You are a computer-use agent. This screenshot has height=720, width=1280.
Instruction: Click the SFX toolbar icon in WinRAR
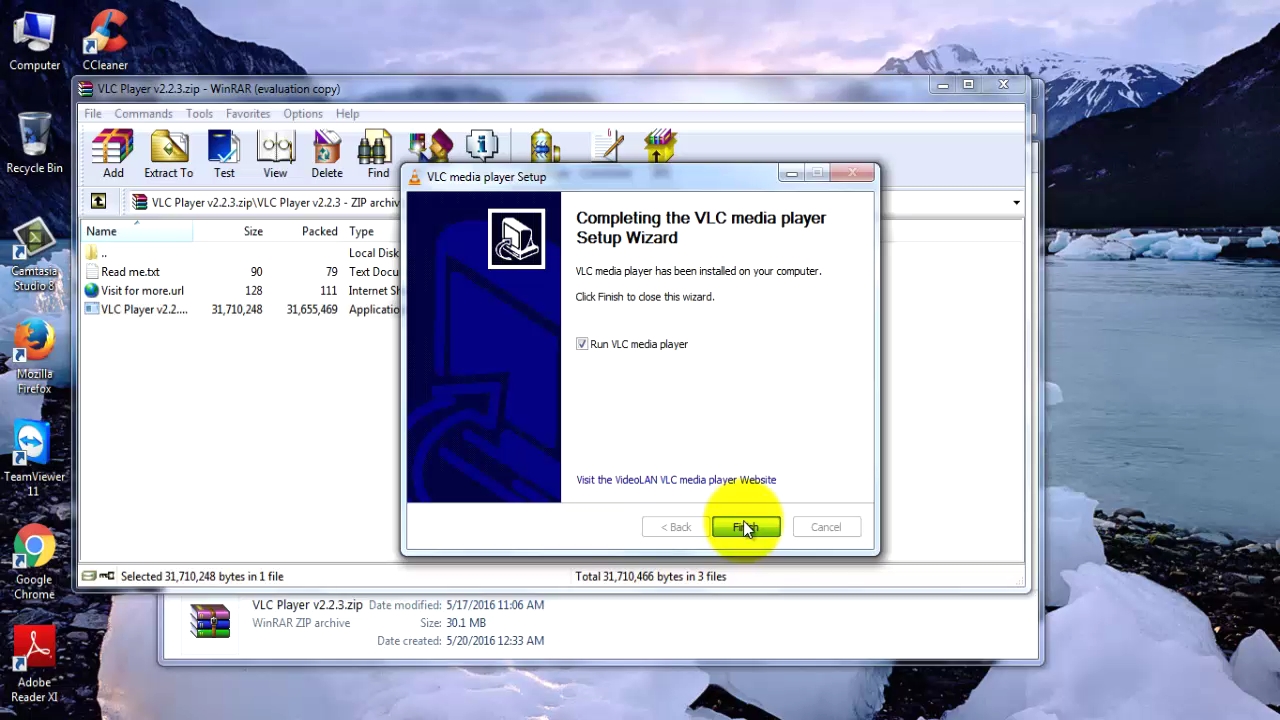(x=660, y=146)
